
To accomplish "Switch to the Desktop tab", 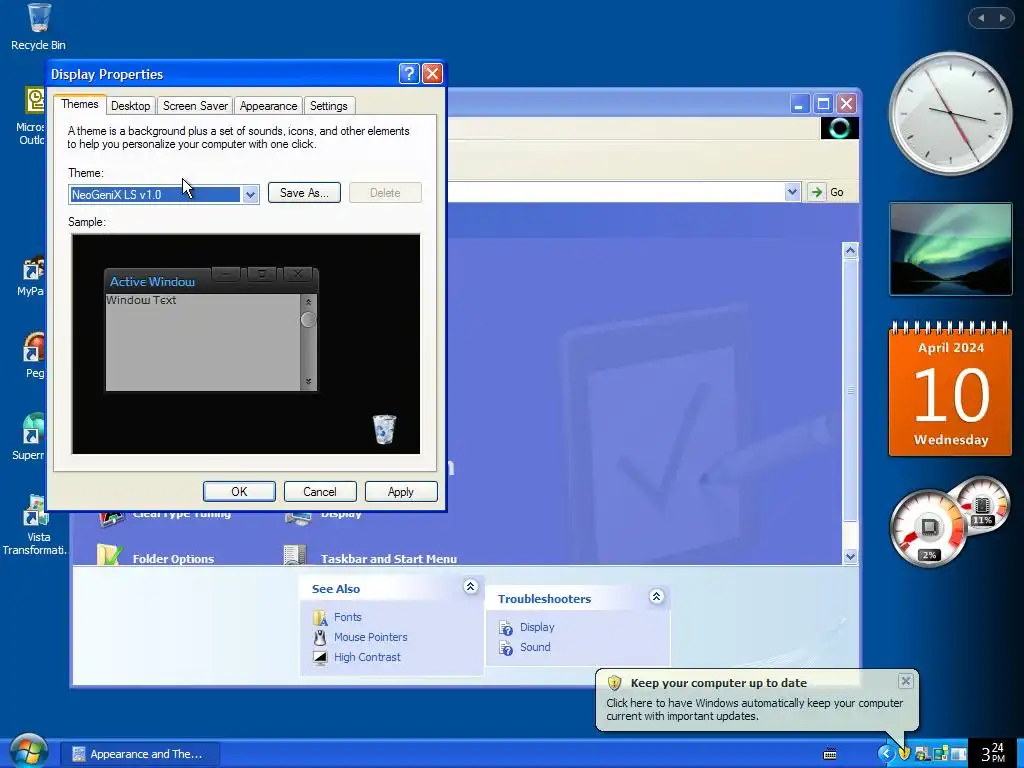I will click(131, 106).
